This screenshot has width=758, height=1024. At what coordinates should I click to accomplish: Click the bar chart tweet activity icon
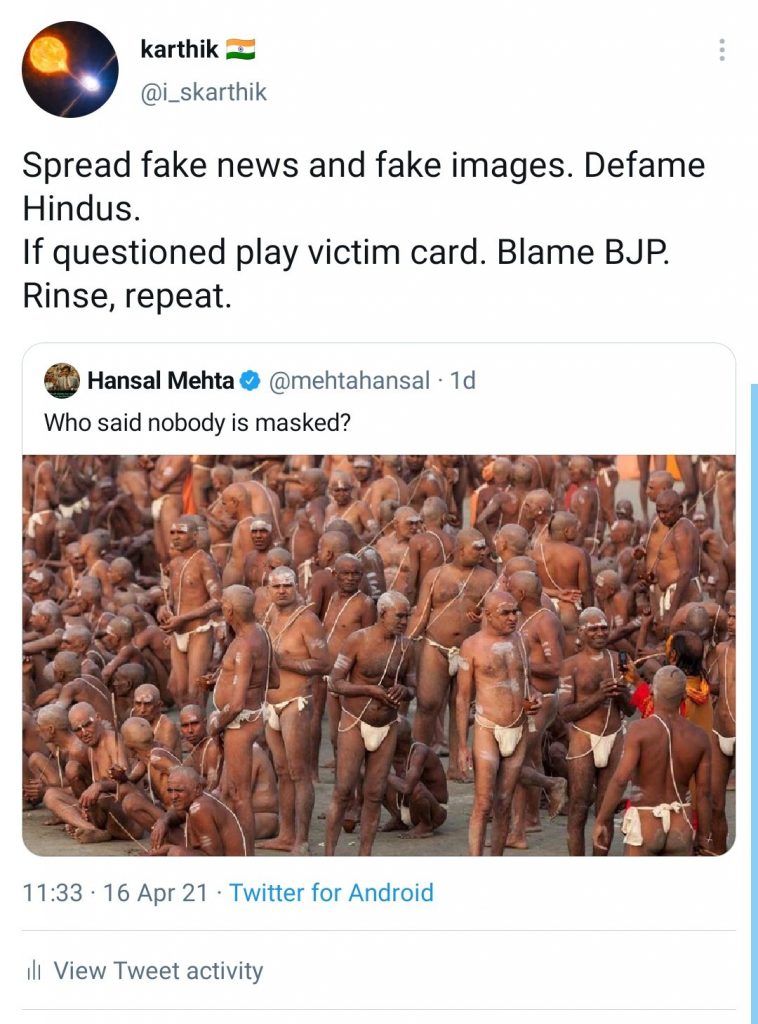[34, 970]
